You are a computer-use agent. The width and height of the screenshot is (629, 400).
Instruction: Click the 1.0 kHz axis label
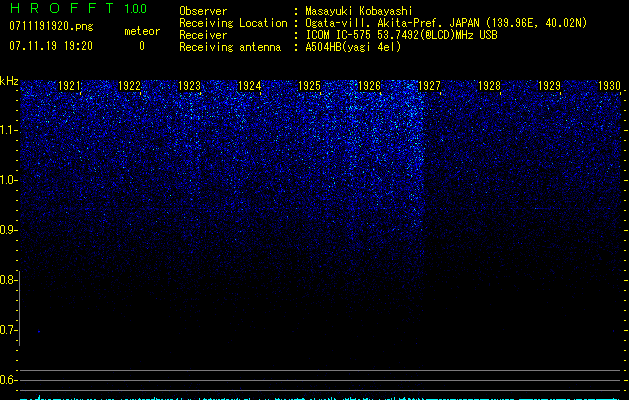[x=8, y=180]
